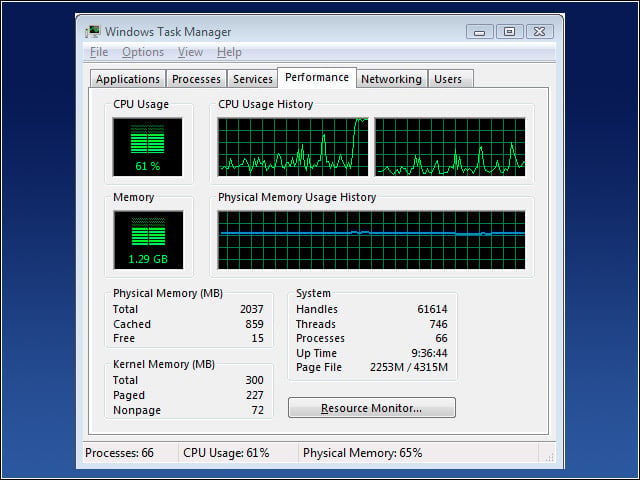The image size is (640, 480).
Task: Switch to the Services tab
Action: 253,79
